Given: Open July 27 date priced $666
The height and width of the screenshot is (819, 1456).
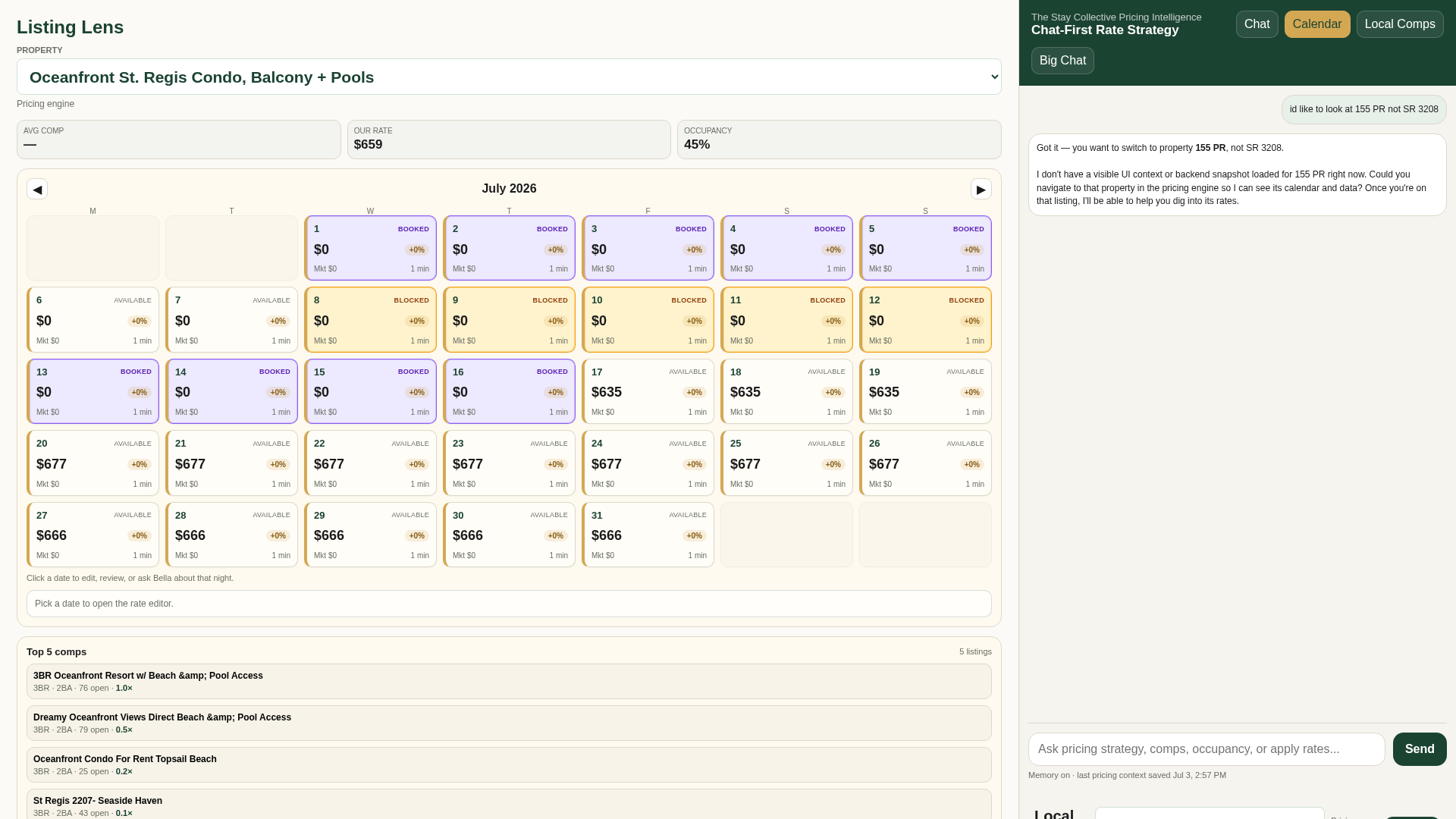Looking at the screenshot, I should pos(93,535).
